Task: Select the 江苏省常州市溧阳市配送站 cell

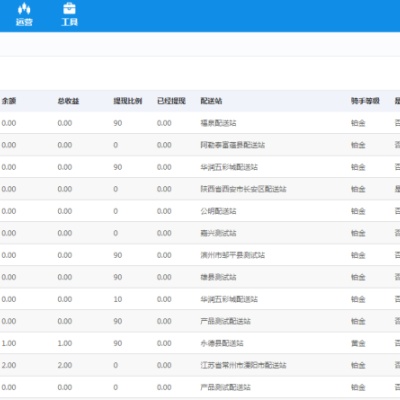Action: (x=243, y=365)
